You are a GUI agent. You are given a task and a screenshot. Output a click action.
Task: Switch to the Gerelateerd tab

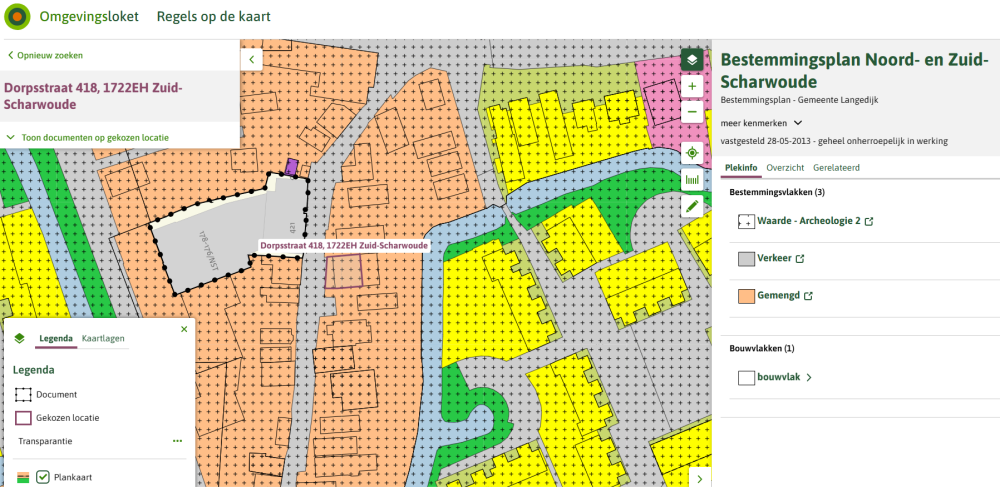point(837,167)
